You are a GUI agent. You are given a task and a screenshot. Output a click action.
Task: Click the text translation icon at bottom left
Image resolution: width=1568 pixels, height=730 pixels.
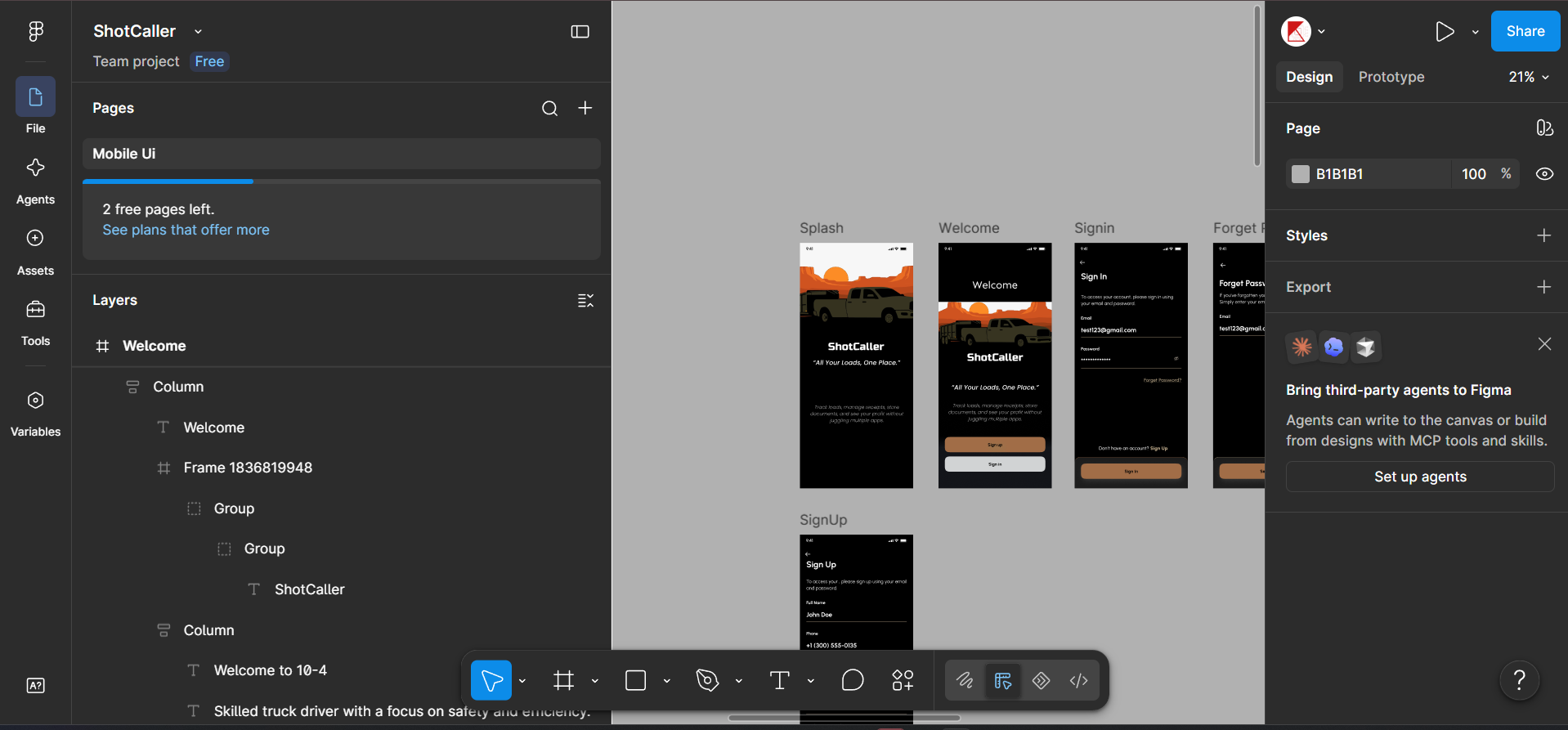(35, 686)
